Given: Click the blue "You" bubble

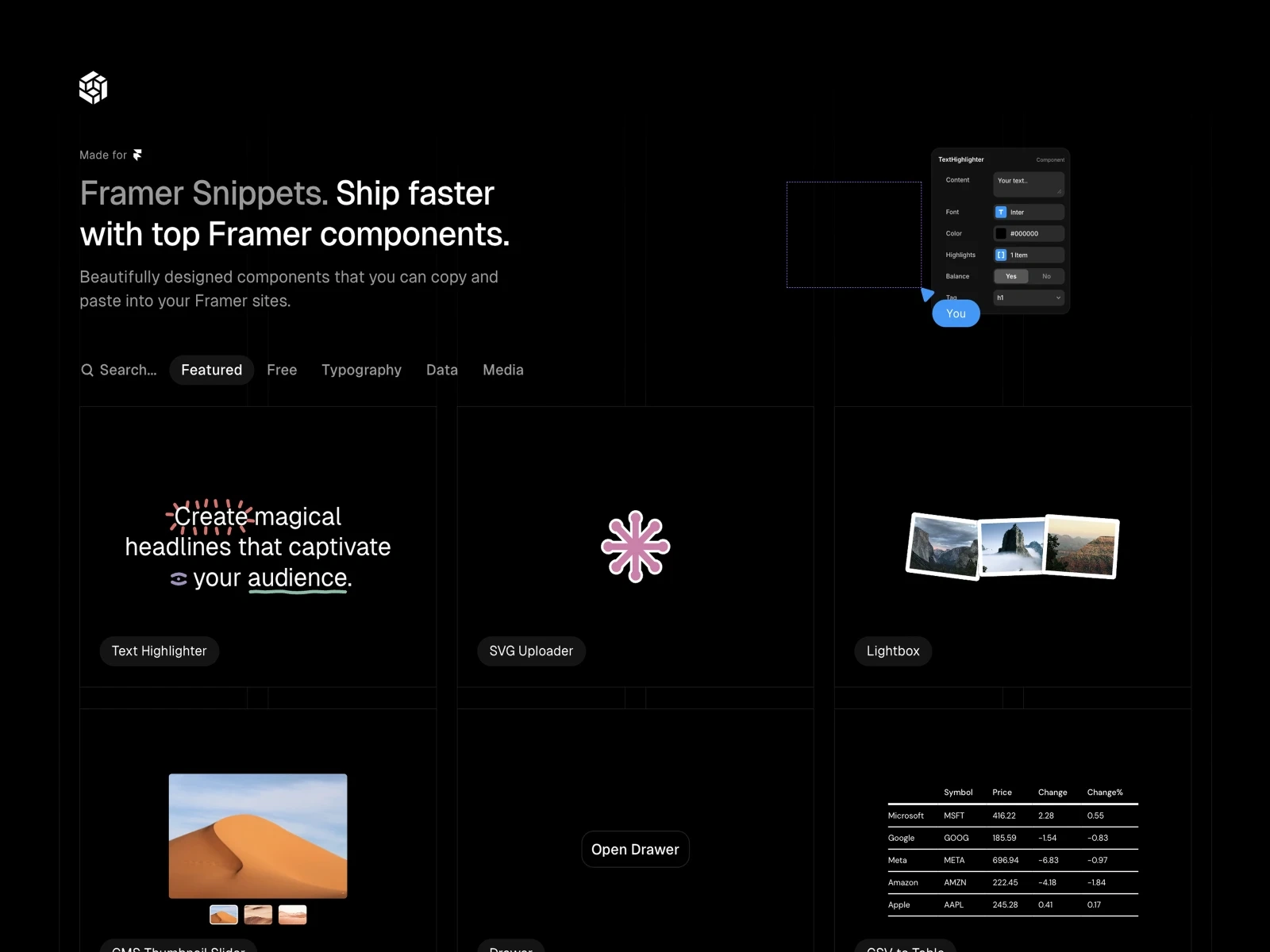Looking at the screenshot, I should click(956, 313).
